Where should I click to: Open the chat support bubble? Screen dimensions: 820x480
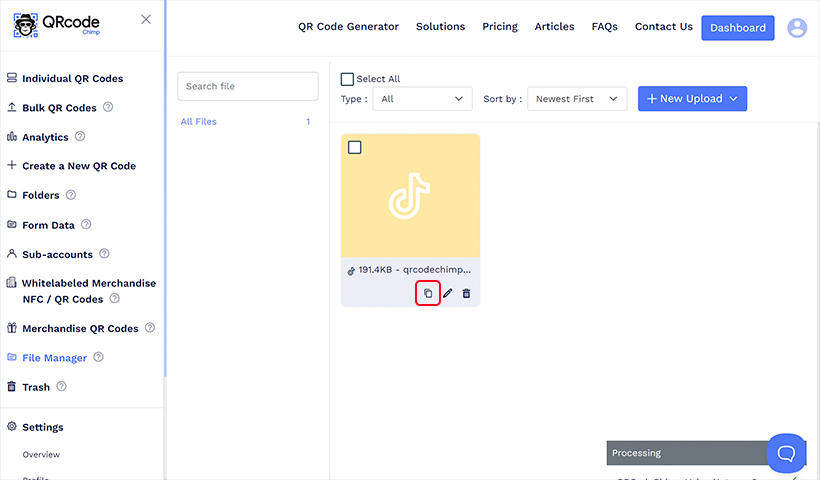[x=786, y=453]
